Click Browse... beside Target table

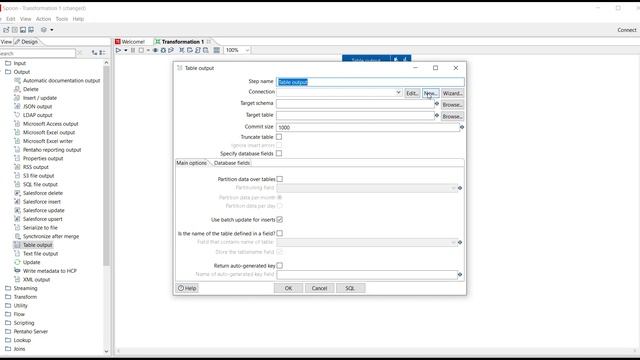tap(452, 116)
